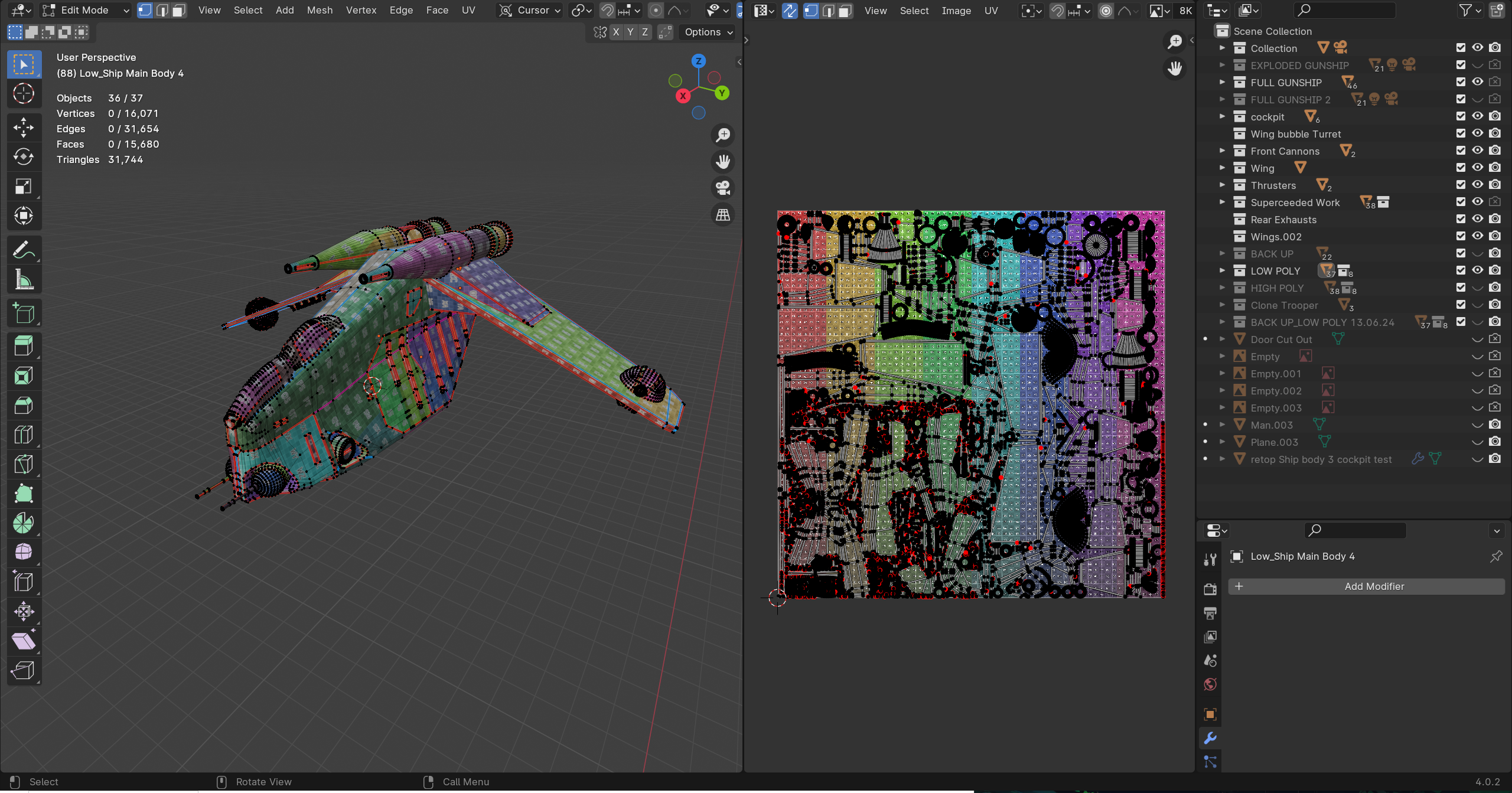Screen dimensions: 1512x793
Task: Open the Render properties tab
Action: coord(1210,589)
